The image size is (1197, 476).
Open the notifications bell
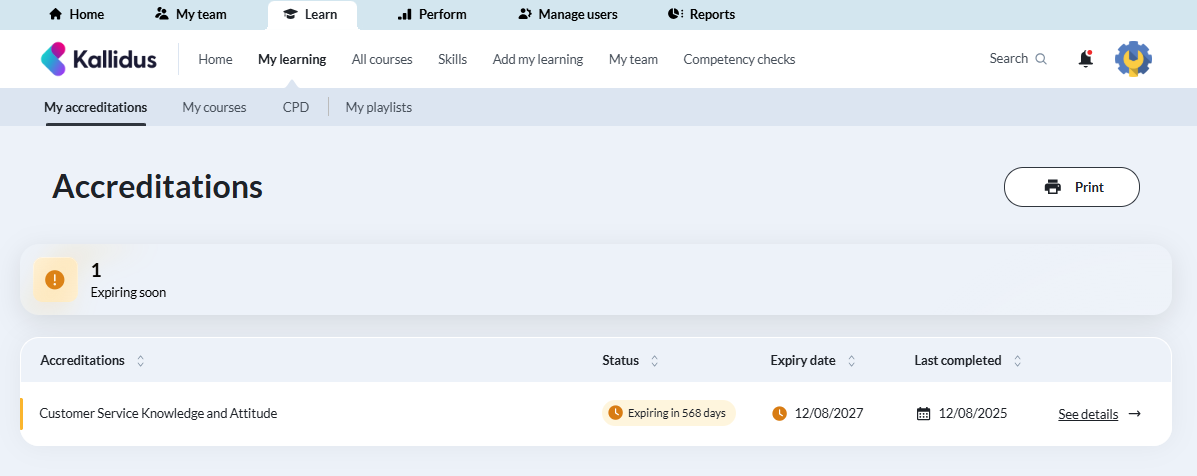1085,59
